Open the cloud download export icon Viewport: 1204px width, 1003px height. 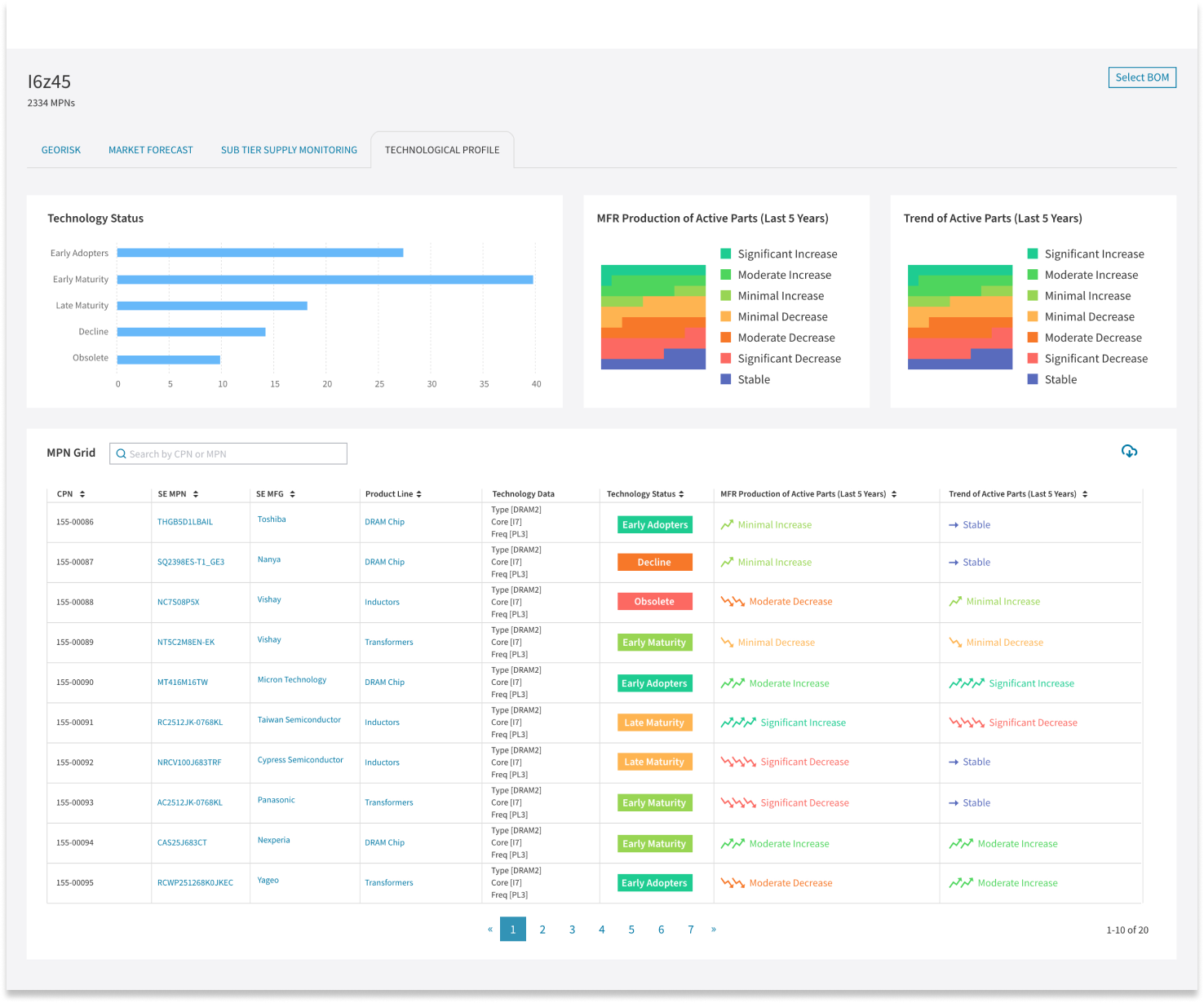[1129, 451]
